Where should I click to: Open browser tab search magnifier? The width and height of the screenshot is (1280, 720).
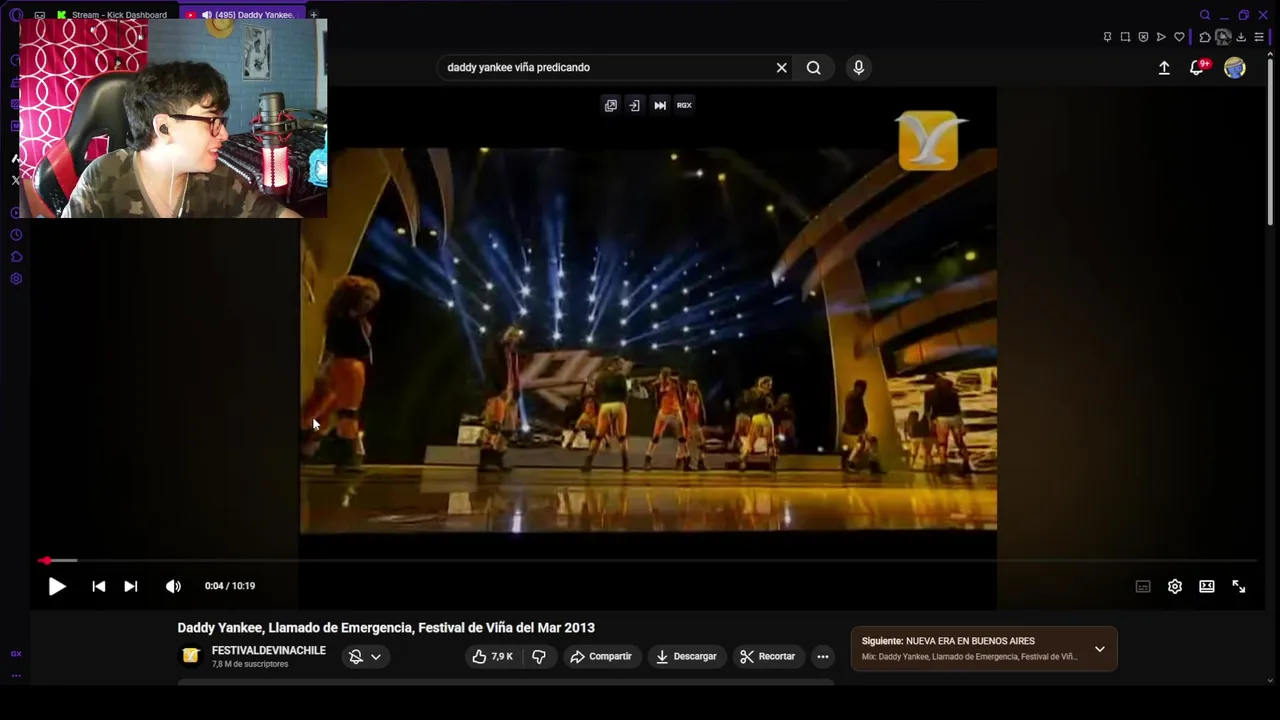(1205, 15)
